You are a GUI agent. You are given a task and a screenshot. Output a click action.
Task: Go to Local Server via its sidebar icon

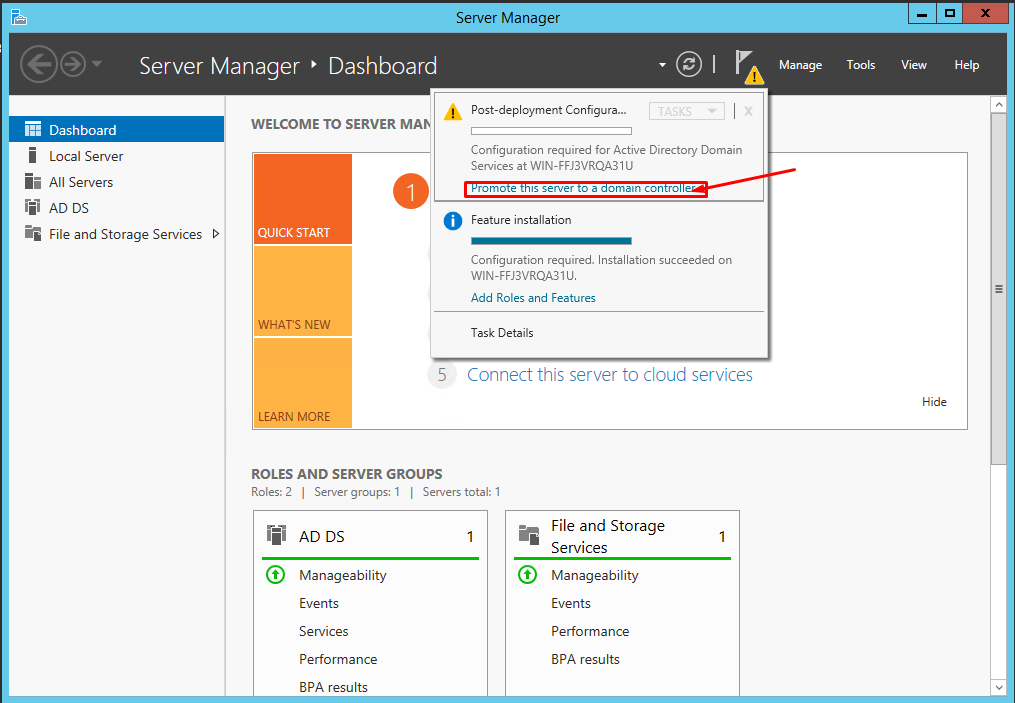point(32,155)
